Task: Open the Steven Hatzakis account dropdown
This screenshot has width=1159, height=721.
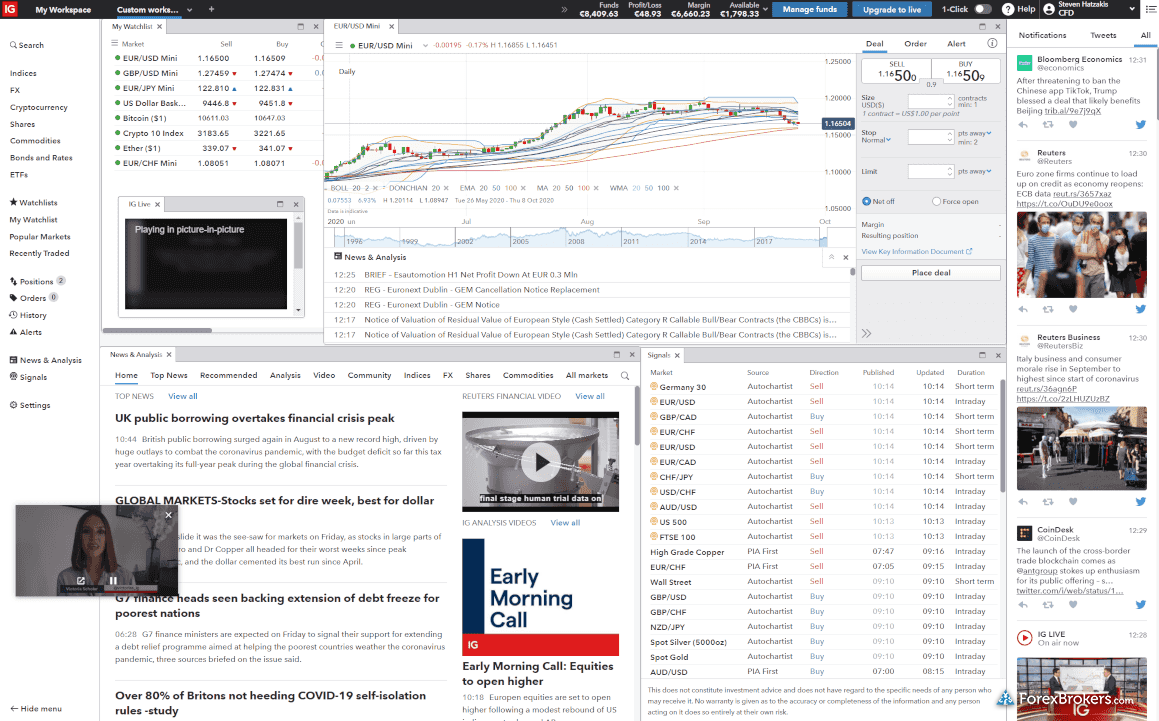Action: click(1132, 9)
